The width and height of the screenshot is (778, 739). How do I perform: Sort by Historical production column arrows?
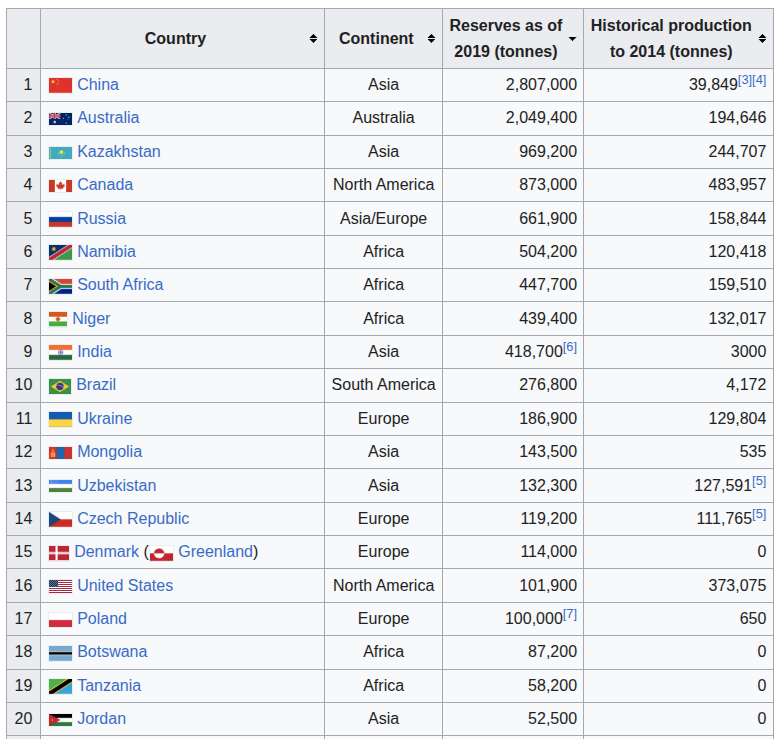tap(762, 38)
